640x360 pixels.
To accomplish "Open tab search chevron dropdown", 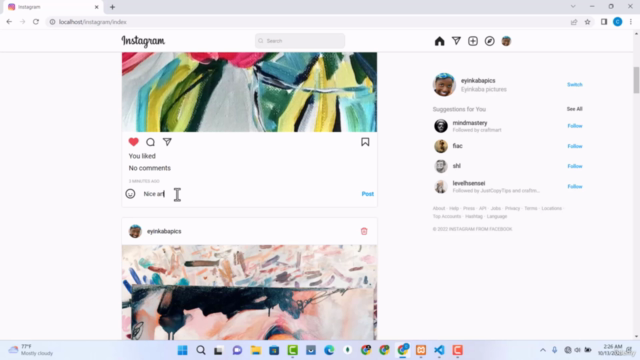I will (573, 7).
